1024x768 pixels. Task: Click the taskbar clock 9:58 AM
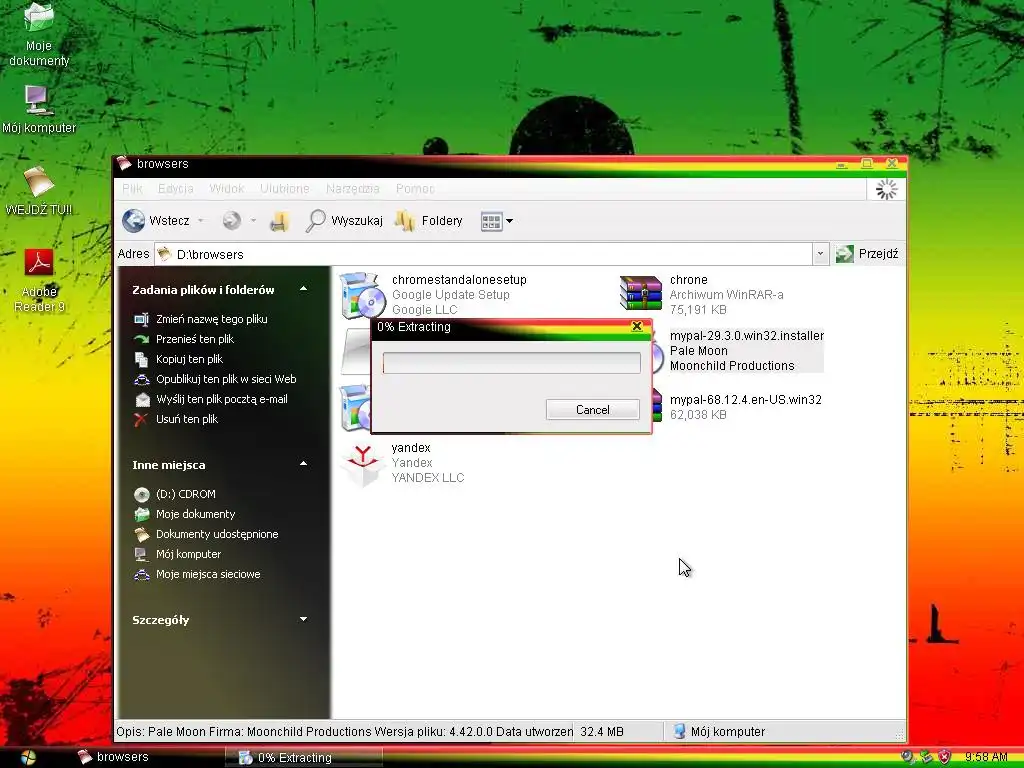(x=986, y=757)
